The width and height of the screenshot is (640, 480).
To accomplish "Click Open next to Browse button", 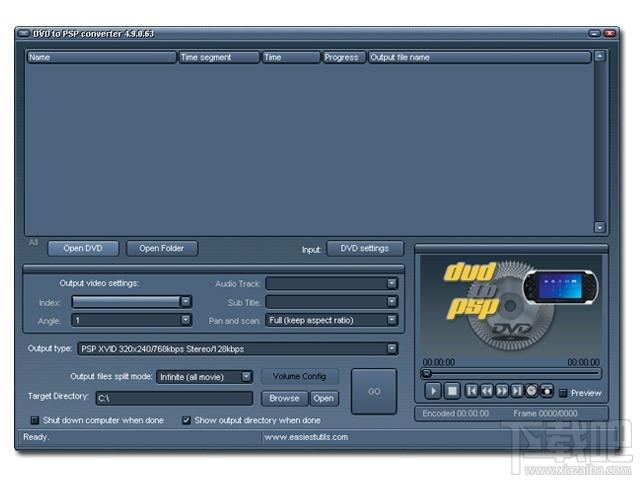I will 324,398.
